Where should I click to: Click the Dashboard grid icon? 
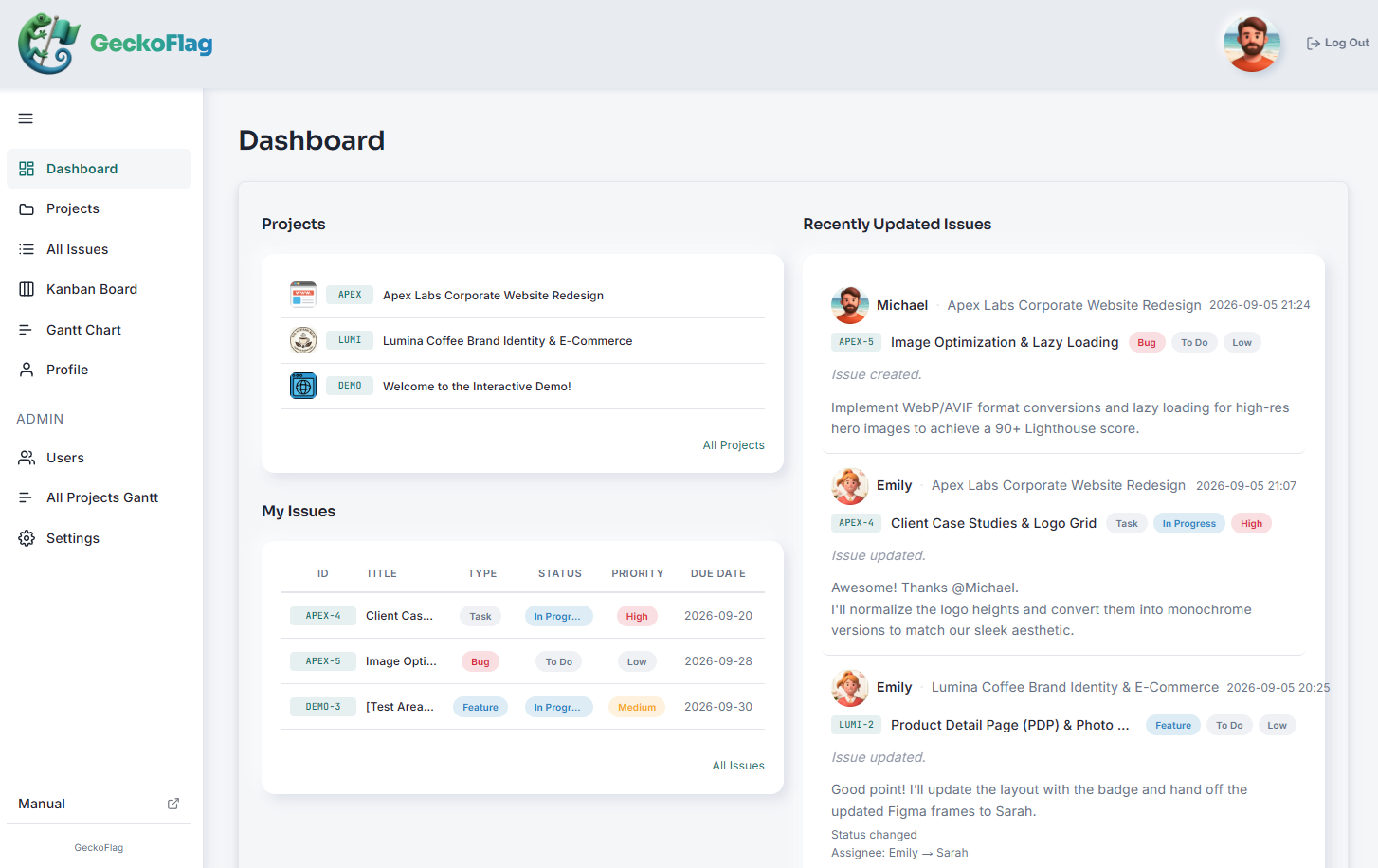(27, 169)
